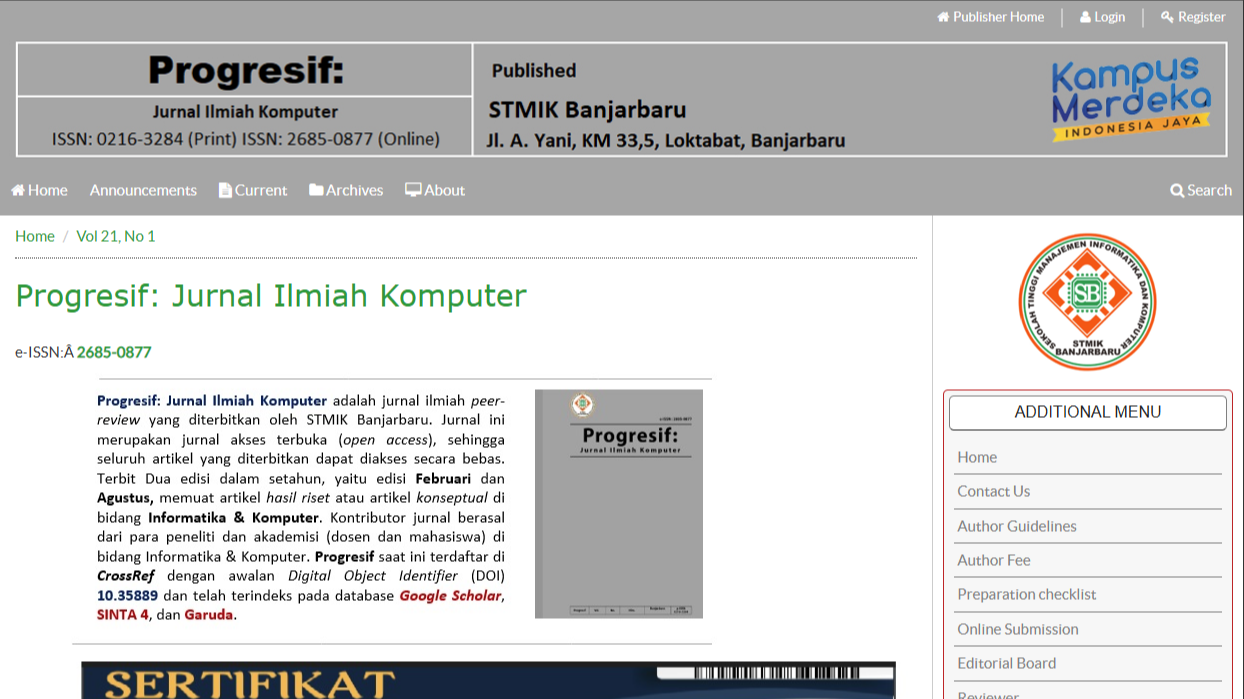View the Editorial Board sidebar link

[x=1006, y=663]
